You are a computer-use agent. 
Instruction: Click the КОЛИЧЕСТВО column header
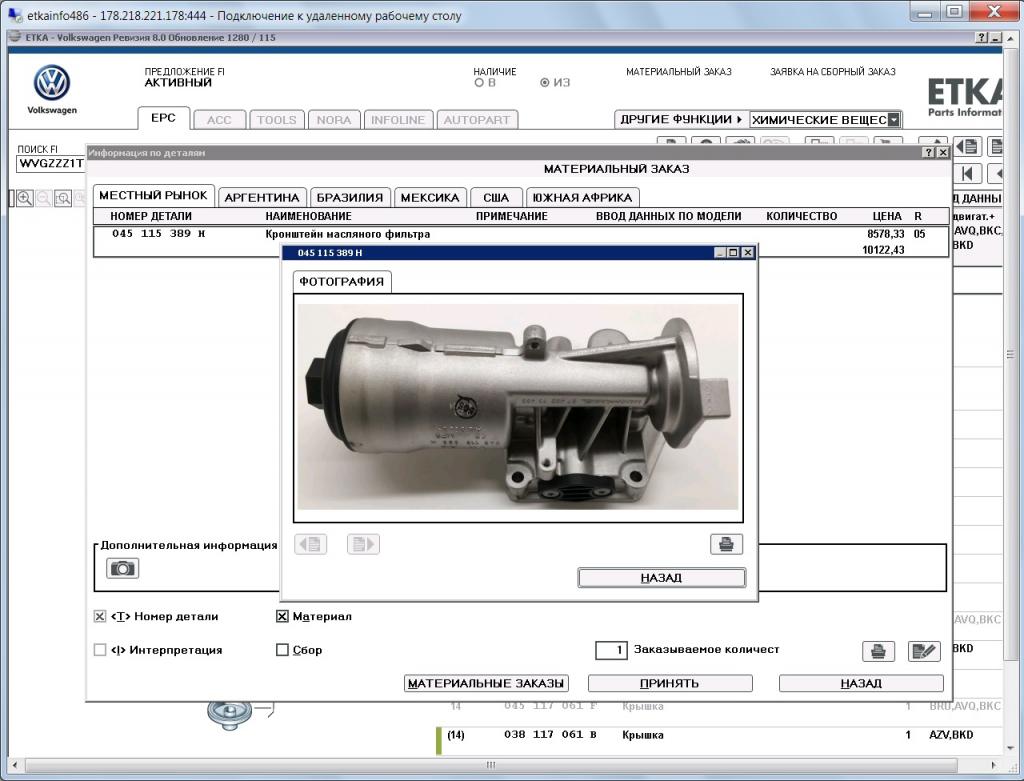pyautogui.click(x=801, y=216)
